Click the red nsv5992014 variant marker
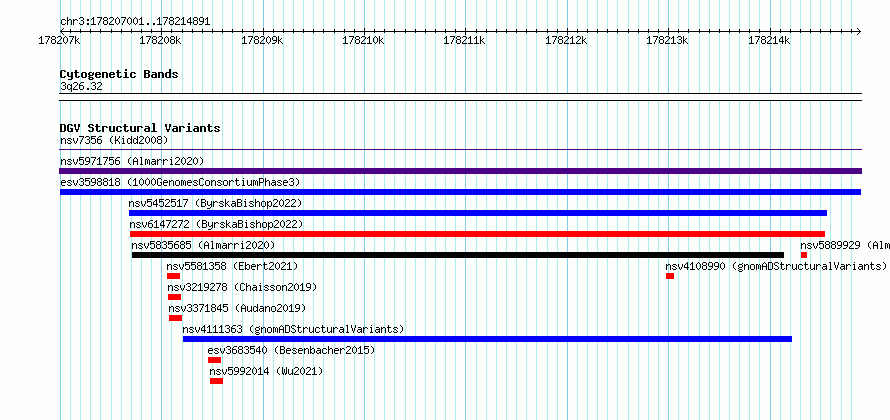 216,381
